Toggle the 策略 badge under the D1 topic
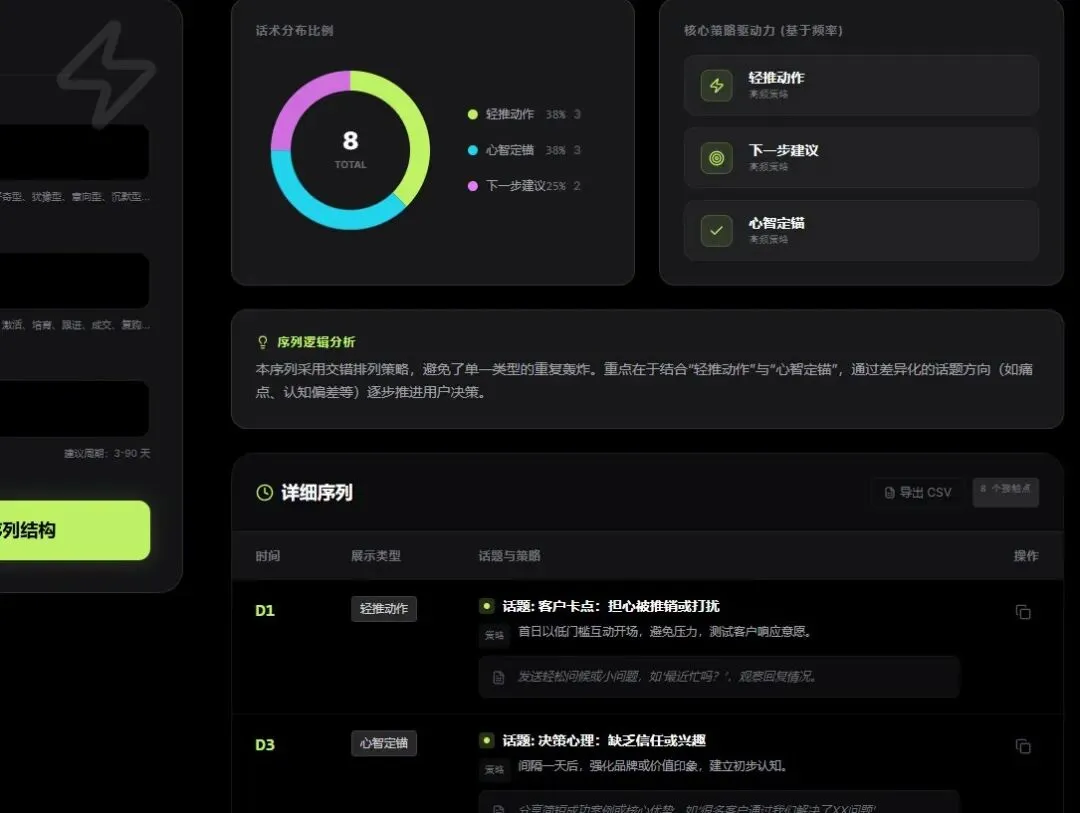Image resolution: width=1080 pixels, height=813 pixels. (x=493, y=634)
